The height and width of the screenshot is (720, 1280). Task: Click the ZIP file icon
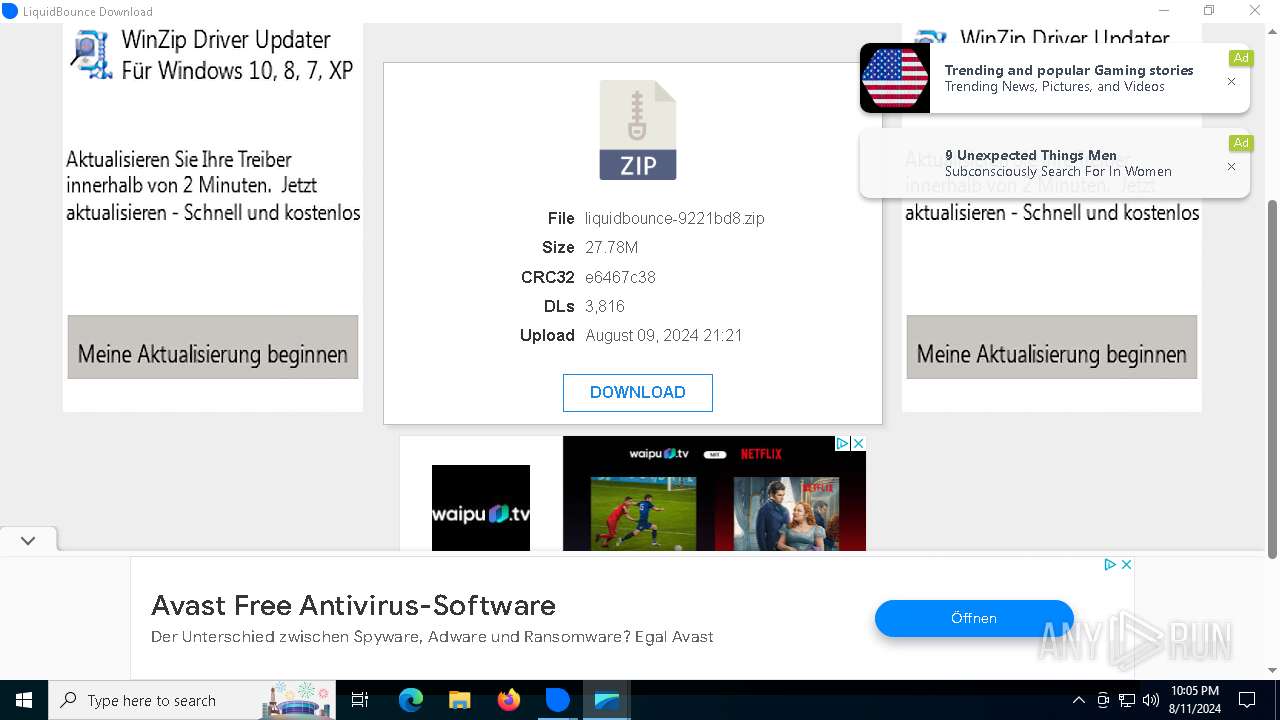pos(638,130)
